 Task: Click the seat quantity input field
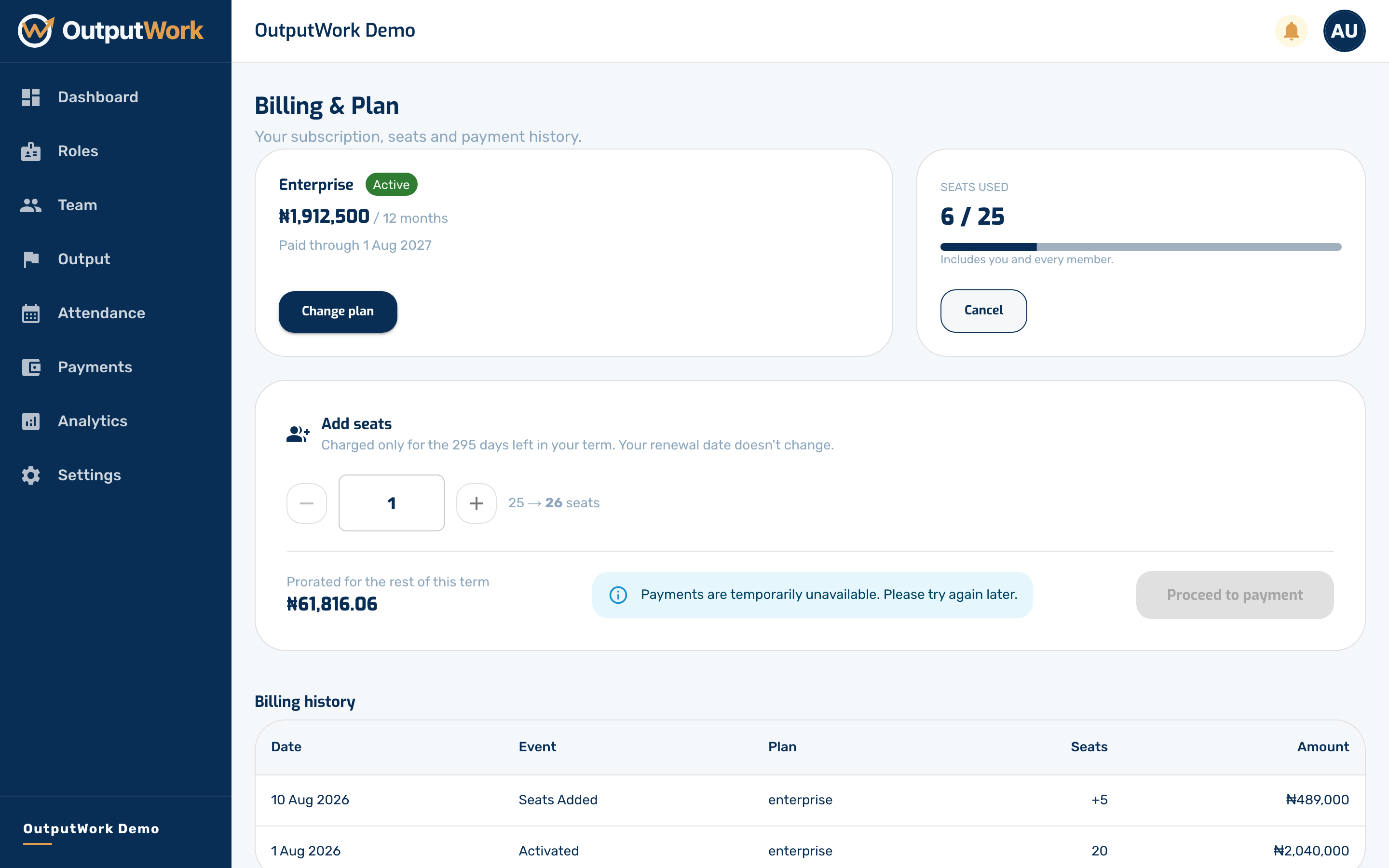392,503
